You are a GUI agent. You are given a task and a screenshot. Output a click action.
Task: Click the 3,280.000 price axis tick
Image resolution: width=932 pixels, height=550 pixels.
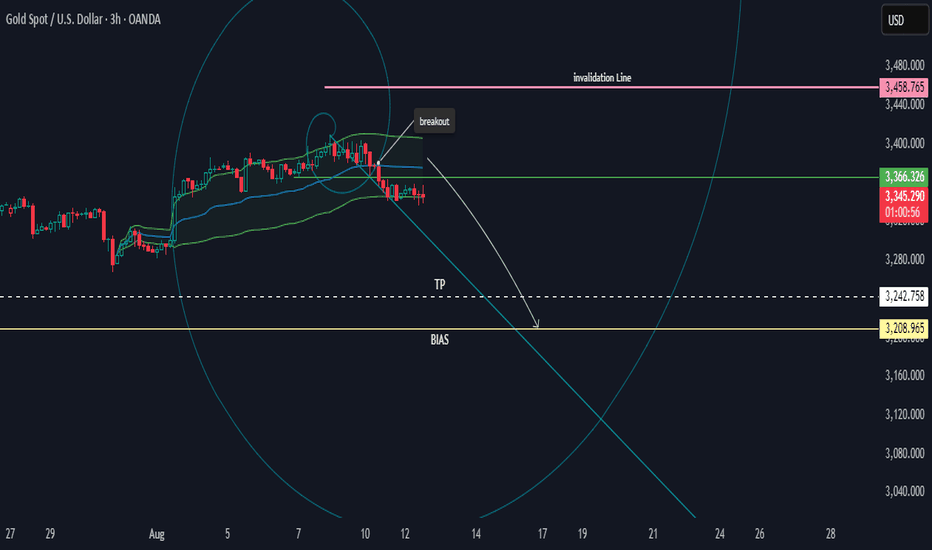(x=905, y=259)
